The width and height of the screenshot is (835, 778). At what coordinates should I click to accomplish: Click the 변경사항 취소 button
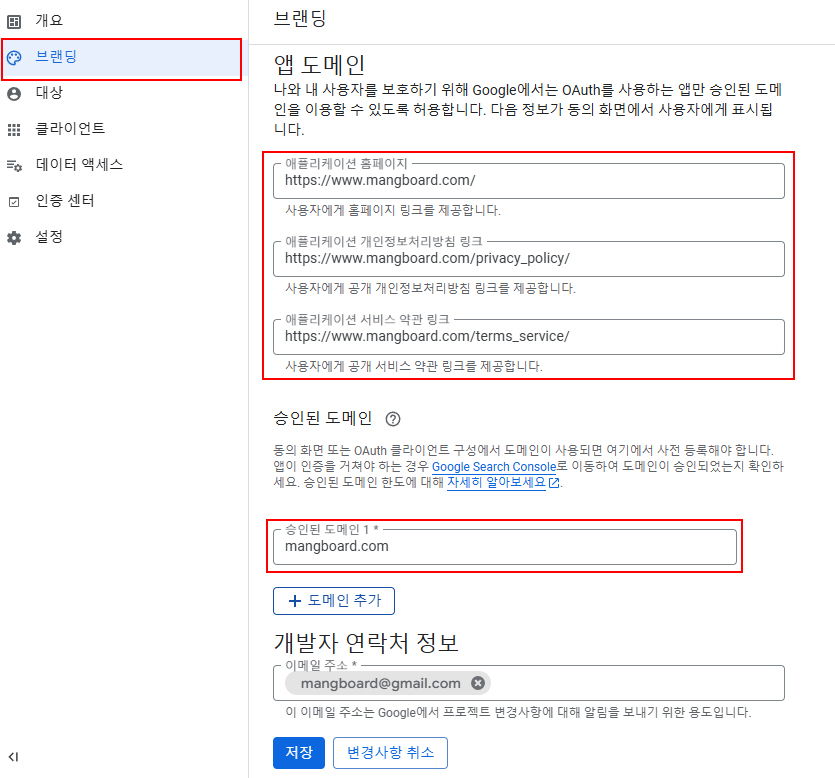click(390, 752)
